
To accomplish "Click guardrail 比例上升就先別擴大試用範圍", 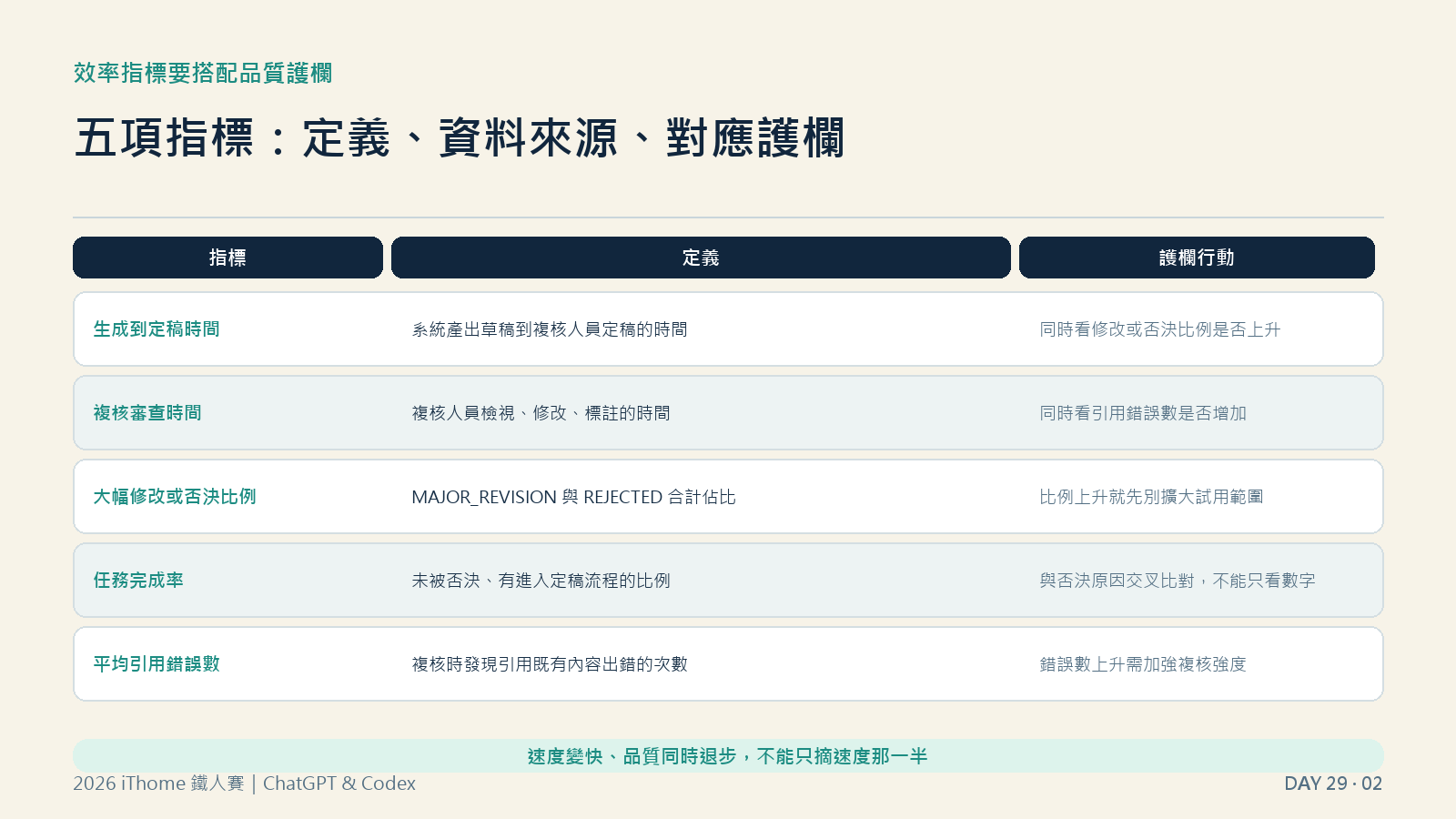I will tap(1151, 497).
